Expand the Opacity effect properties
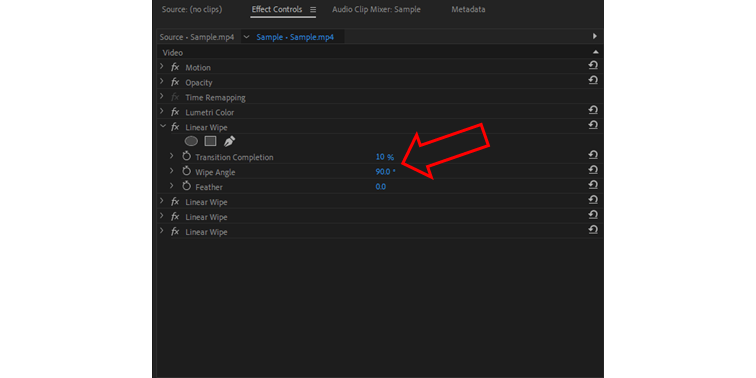Image resolution: width=756 pixels, height=378 pixels. tap(162, 81)
